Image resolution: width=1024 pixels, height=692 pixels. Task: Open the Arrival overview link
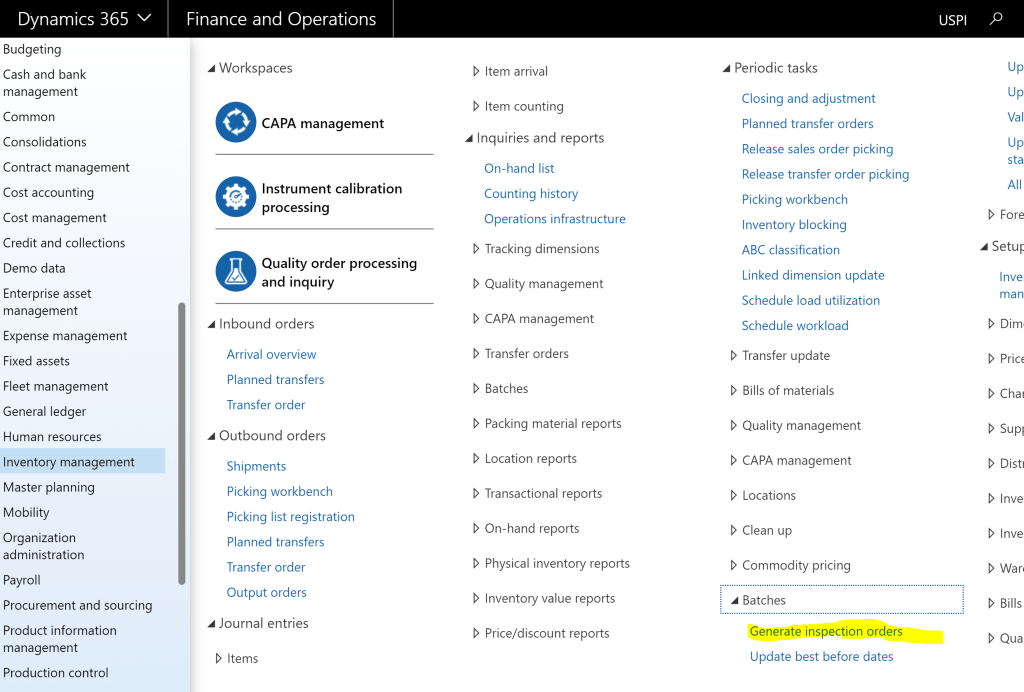271,355
